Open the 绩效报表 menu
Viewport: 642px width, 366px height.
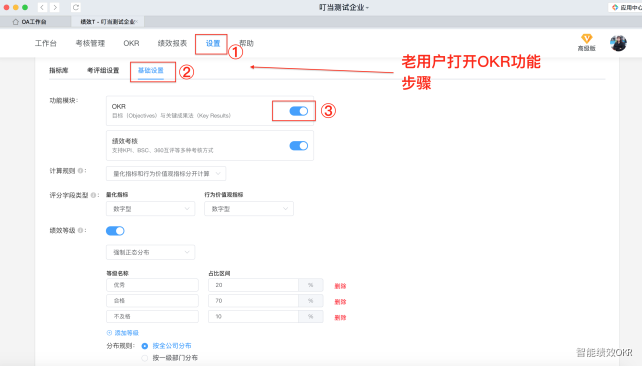pos(172,43)
